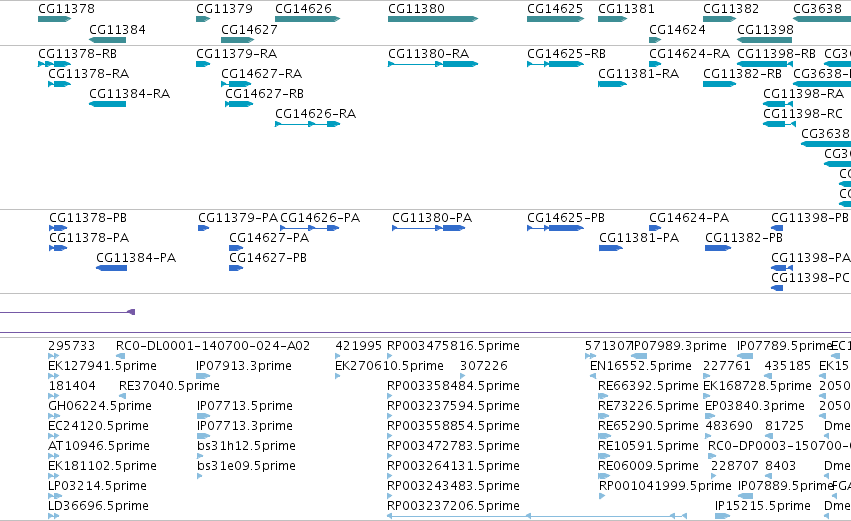Viewport: 851px width, 521px height.
Task: Select the CG11378 gene label
Action: (x=66, y=9)
